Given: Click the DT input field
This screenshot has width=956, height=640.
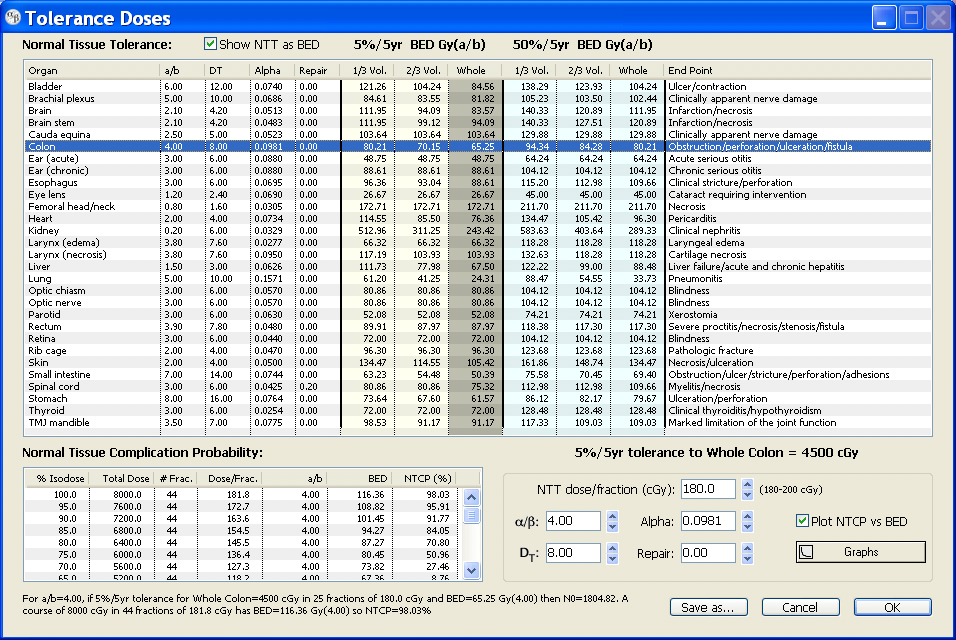Looking at the screenshot, I should (573, 552).
